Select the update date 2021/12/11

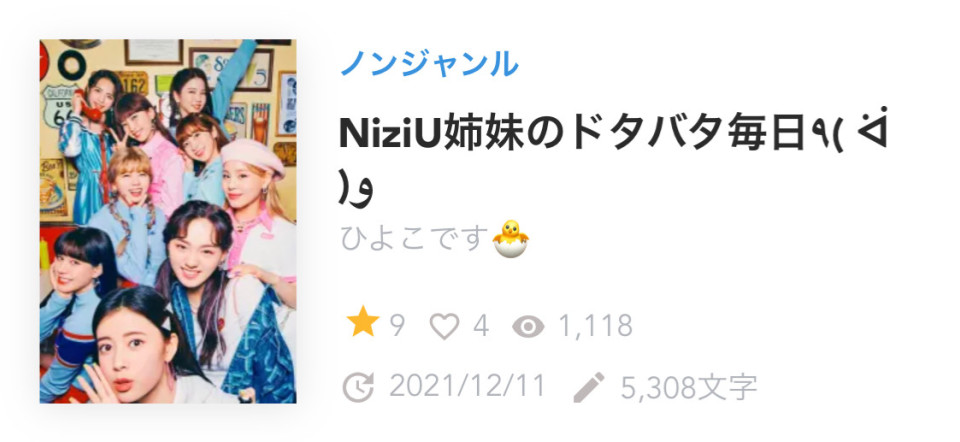467,386
